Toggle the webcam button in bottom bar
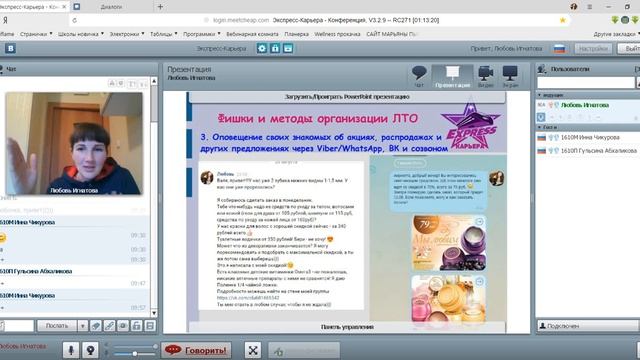This screenshot has width=640, height=360. (90, 350)
